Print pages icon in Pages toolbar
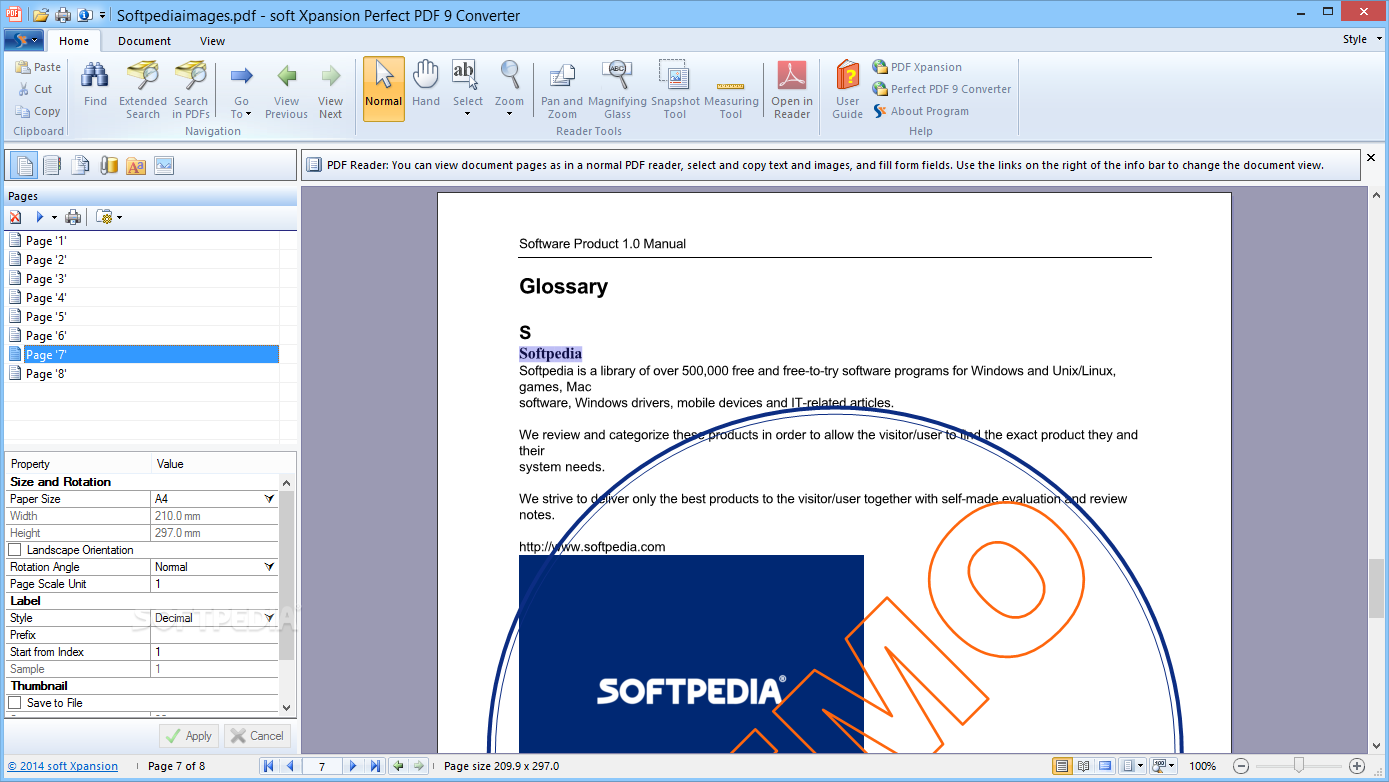1389x782 pixels. coord(73,217)
